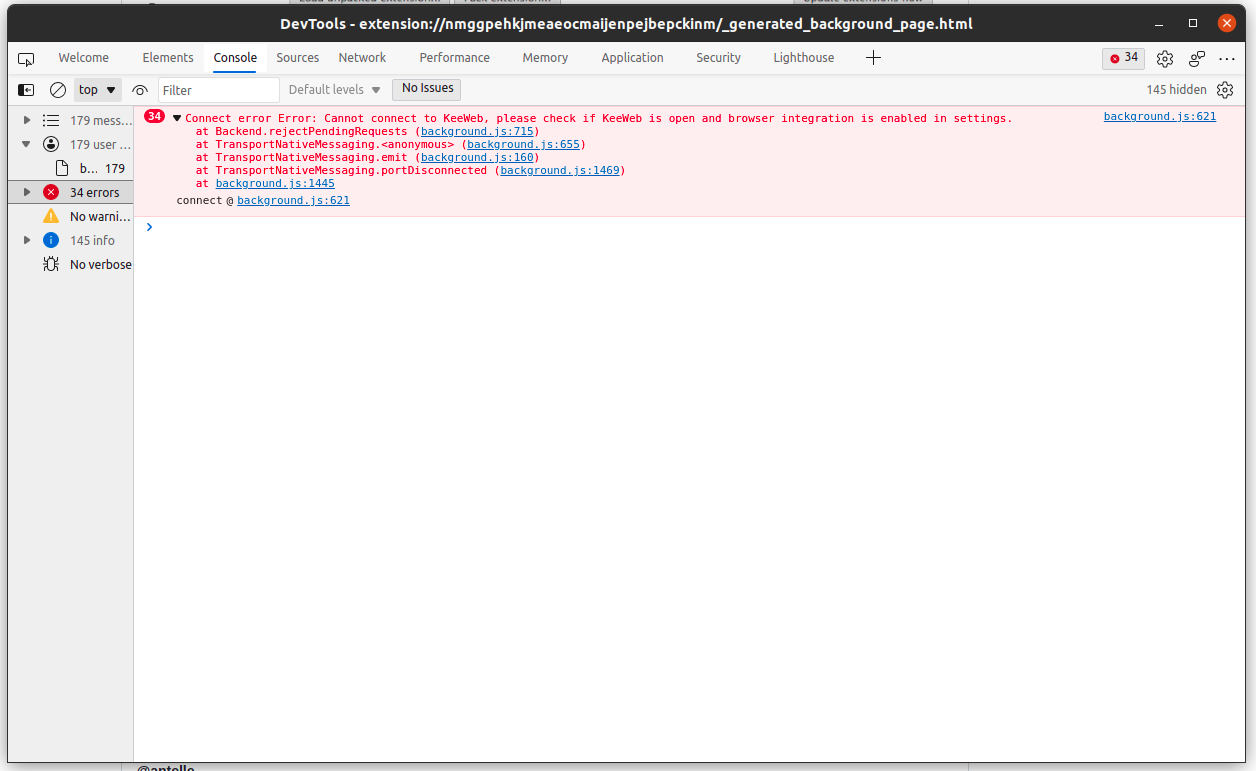
Task: Click the console Filter input field
Action: 219,89
